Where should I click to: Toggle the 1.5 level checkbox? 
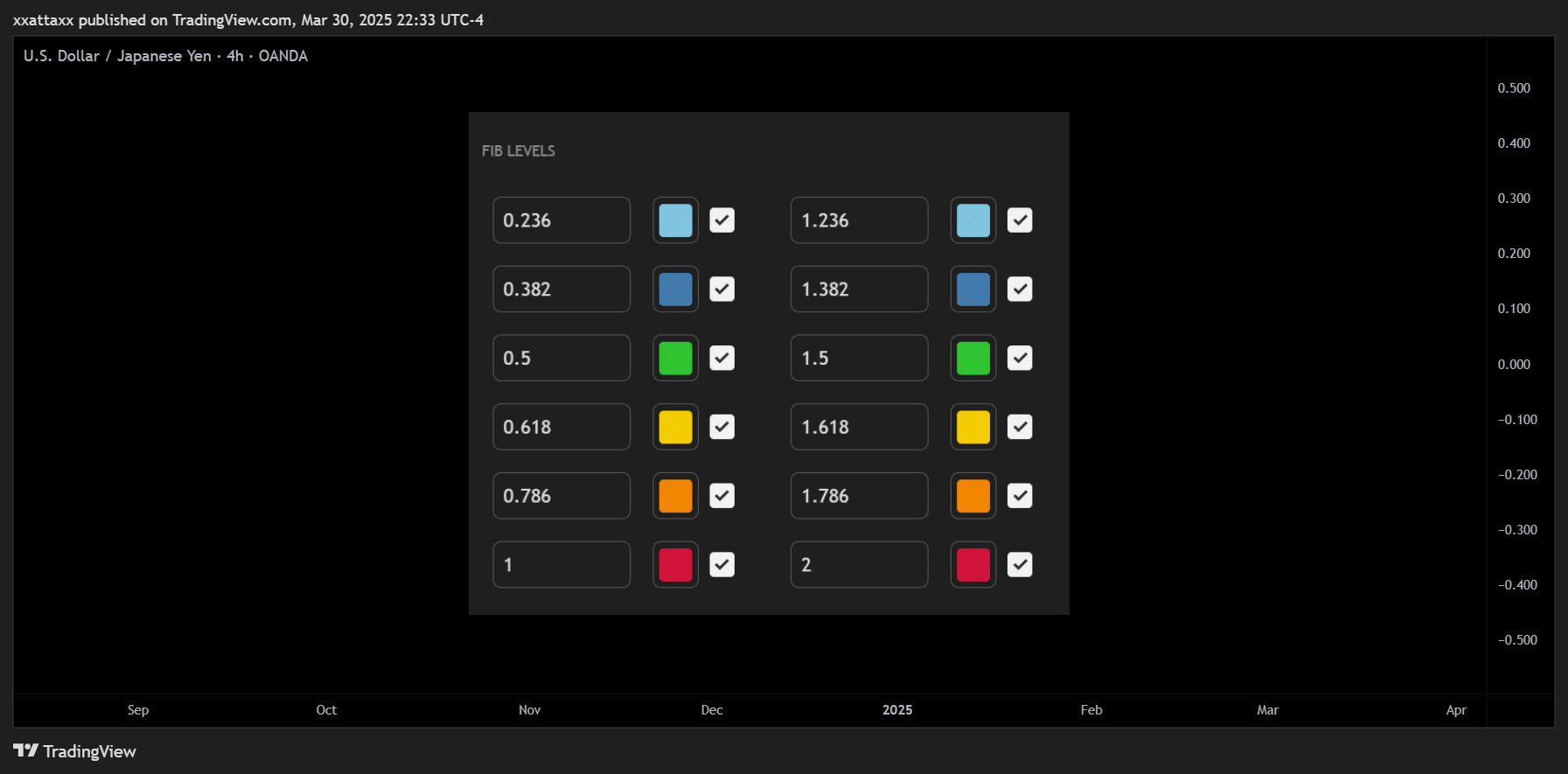click(1020, 358)
